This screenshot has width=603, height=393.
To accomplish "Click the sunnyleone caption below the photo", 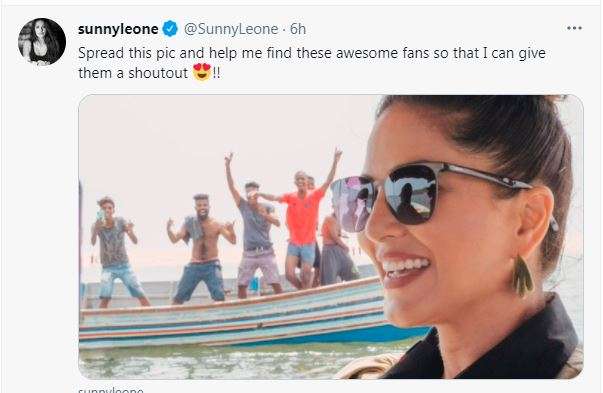I will coord(111,390).
